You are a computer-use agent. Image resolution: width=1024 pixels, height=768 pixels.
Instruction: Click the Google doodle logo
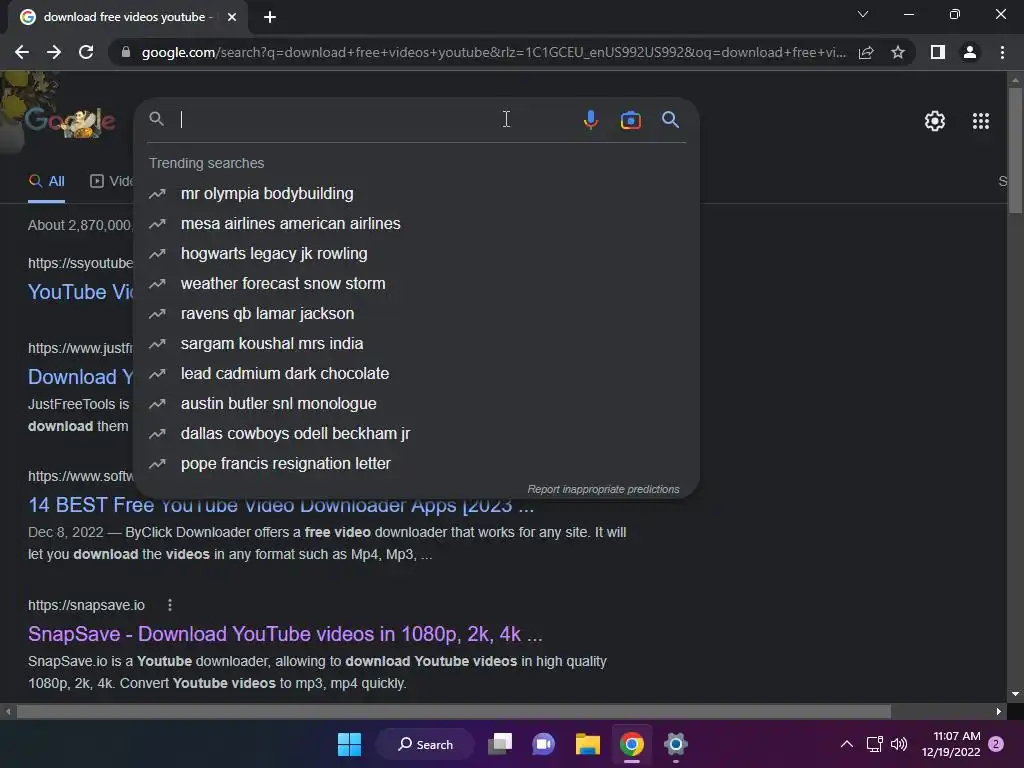click(x=71, y=121)
